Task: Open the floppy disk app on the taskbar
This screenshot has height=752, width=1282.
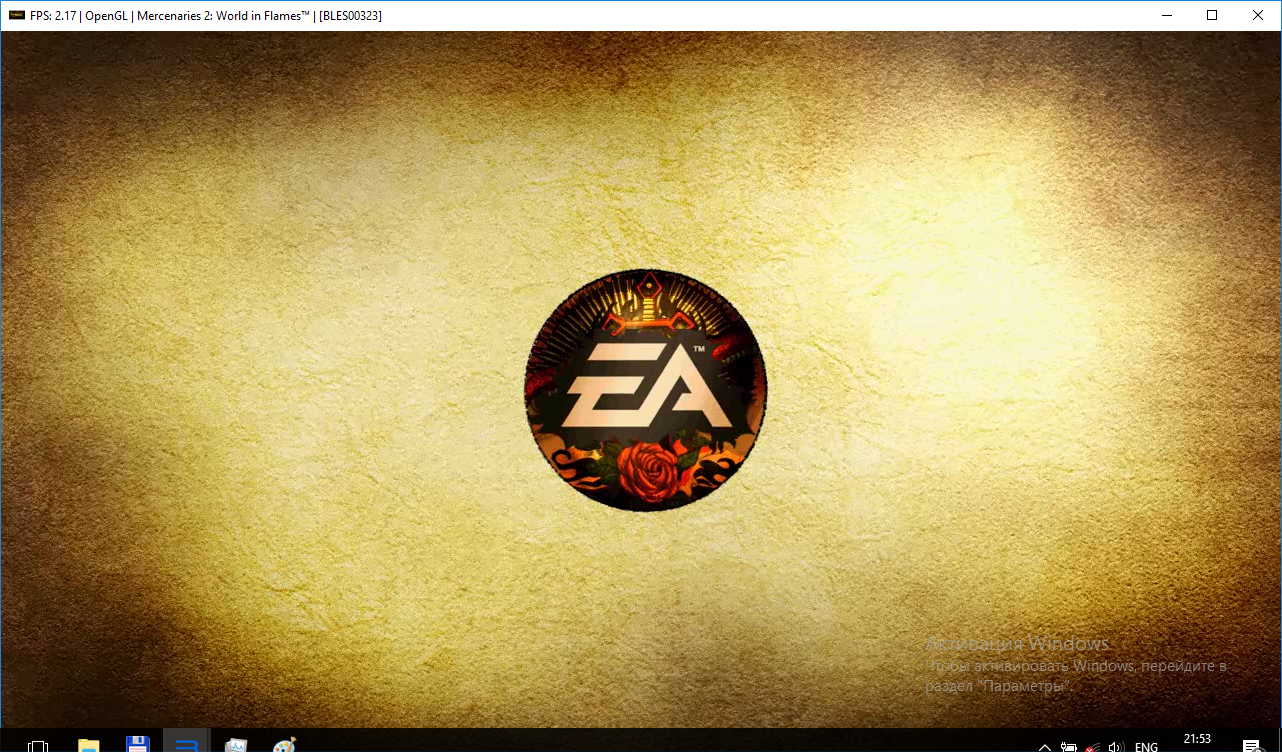Action: tap(137, 745)
